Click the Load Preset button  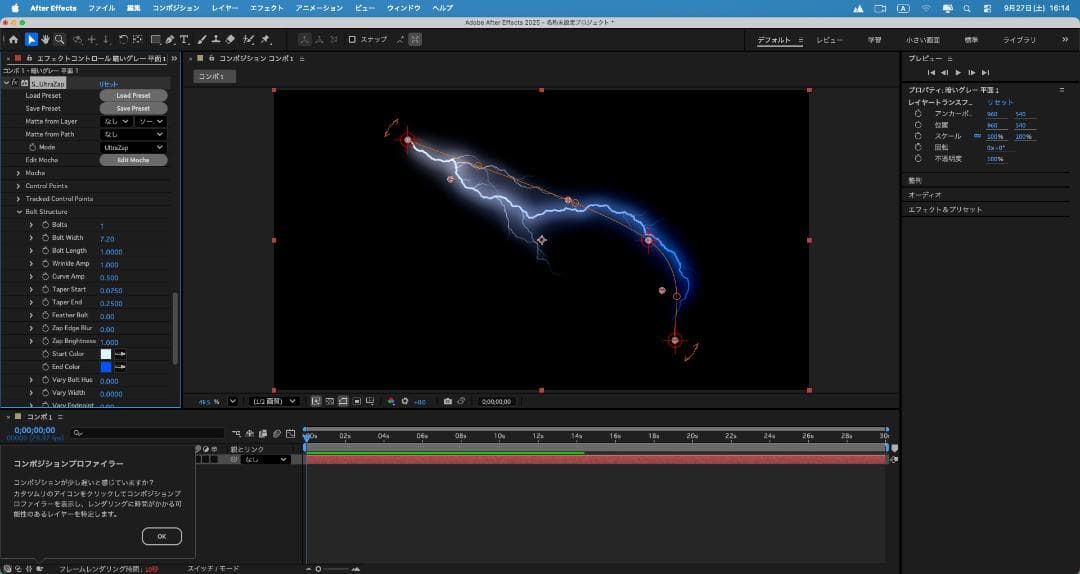133,96
